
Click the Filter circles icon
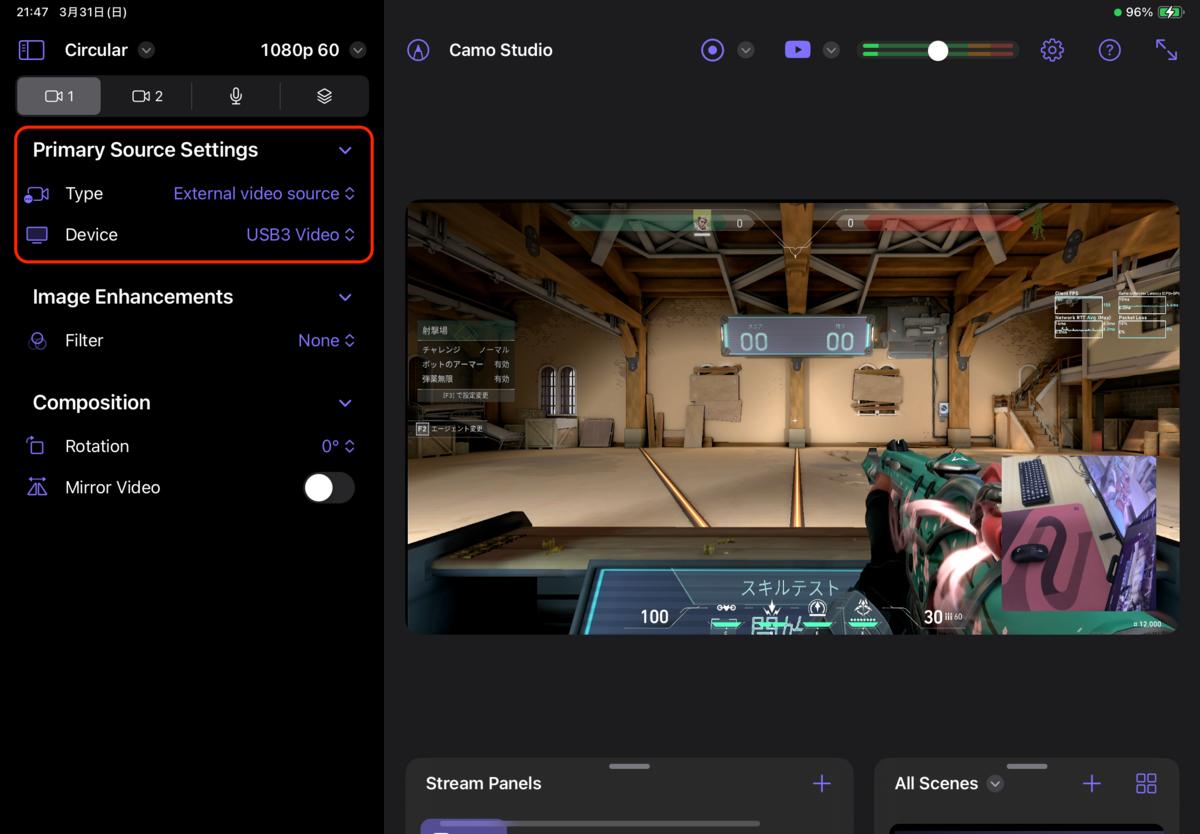pos(37,341)
